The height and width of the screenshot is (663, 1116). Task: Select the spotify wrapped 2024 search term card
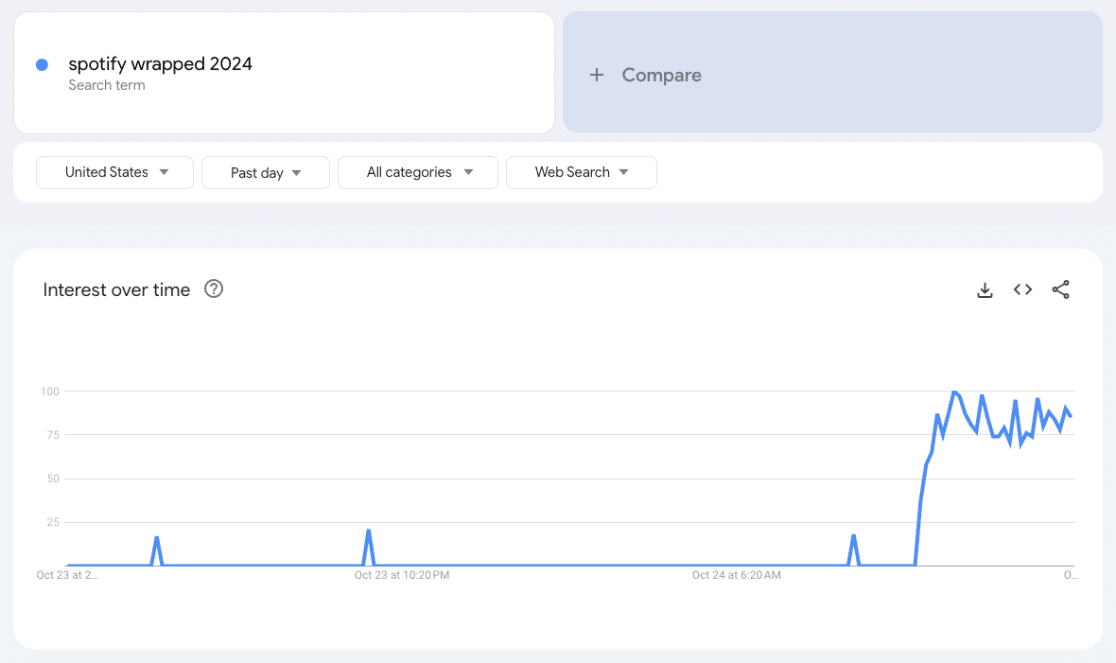point(283,72)
